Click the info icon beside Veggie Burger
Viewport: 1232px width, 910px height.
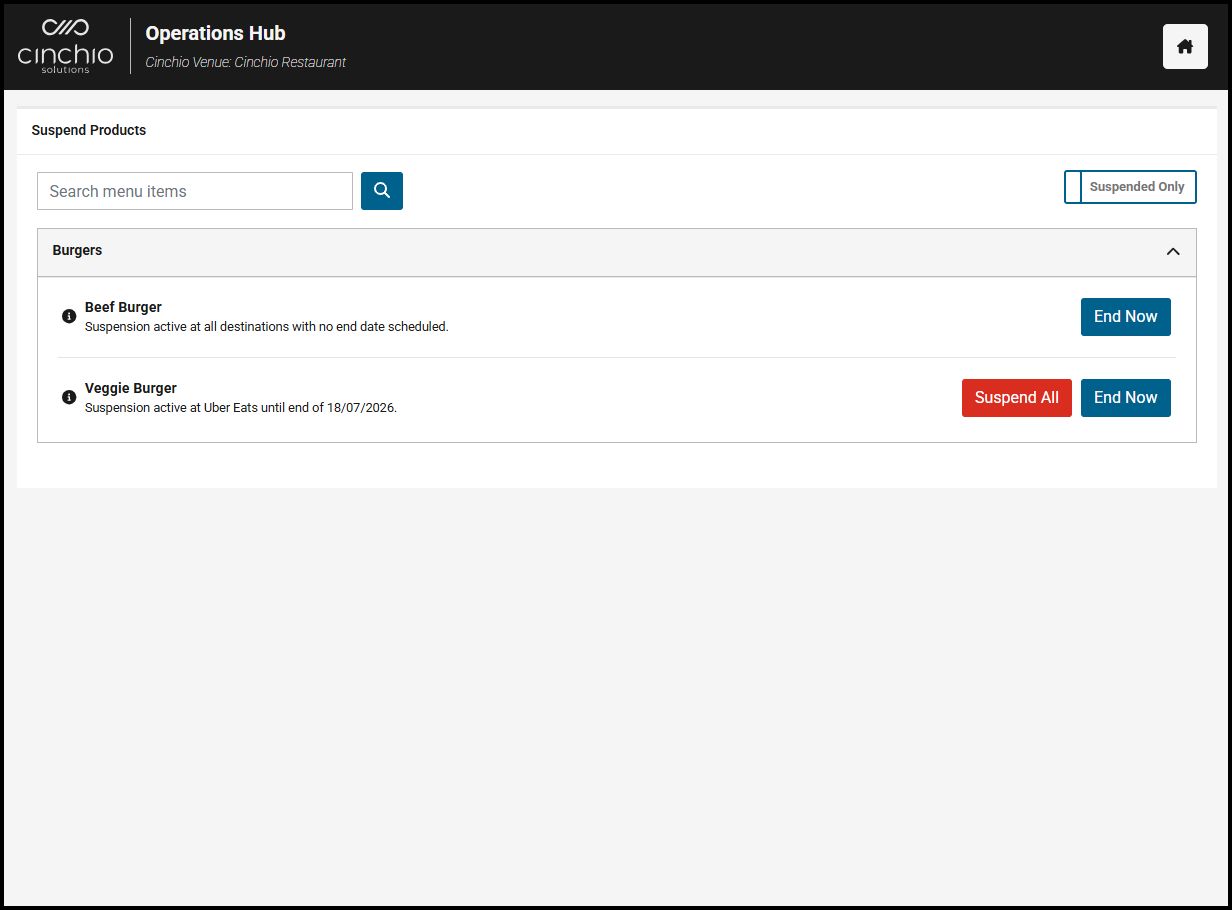[x=69, y=397]
